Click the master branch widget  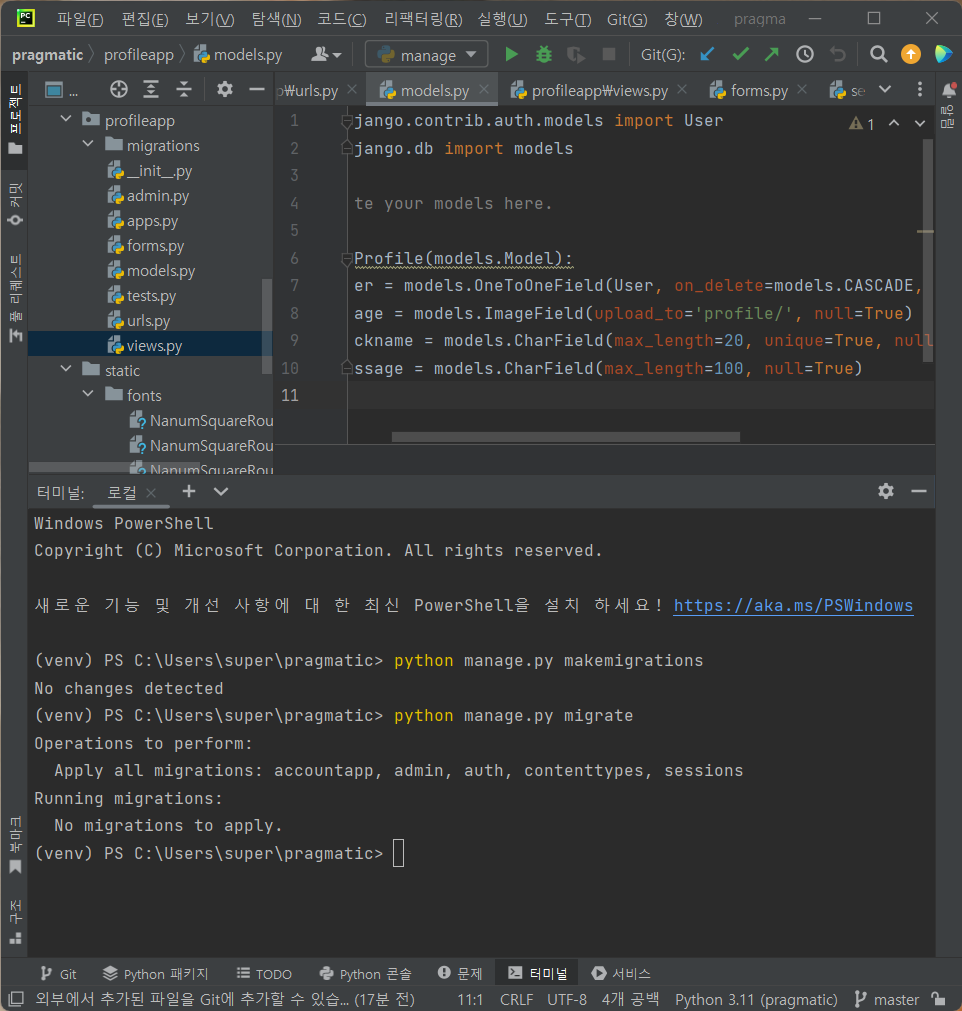click(887, 999)
